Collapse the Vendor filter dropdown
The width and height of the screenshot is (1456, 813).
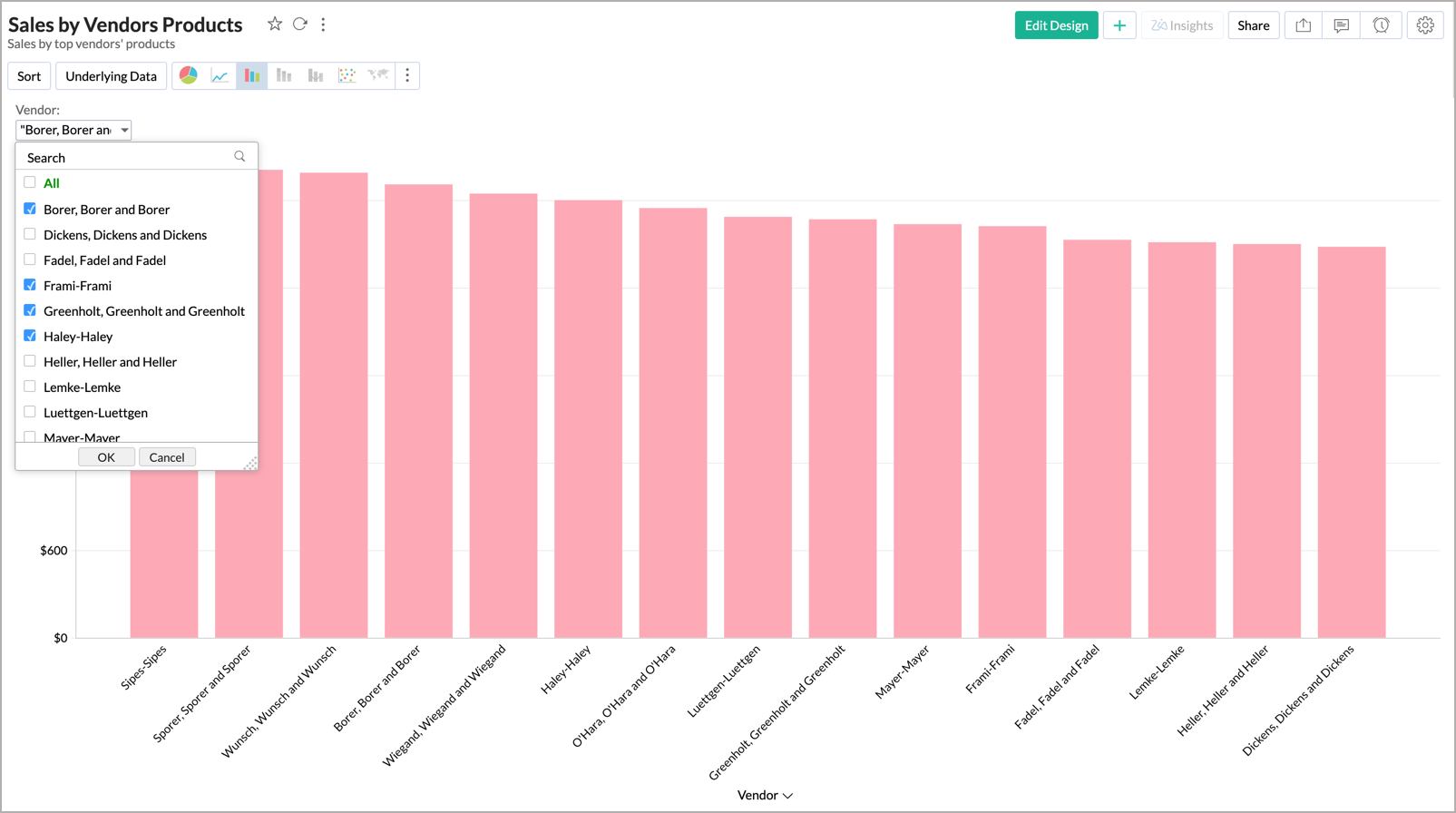tap(124, 130)
